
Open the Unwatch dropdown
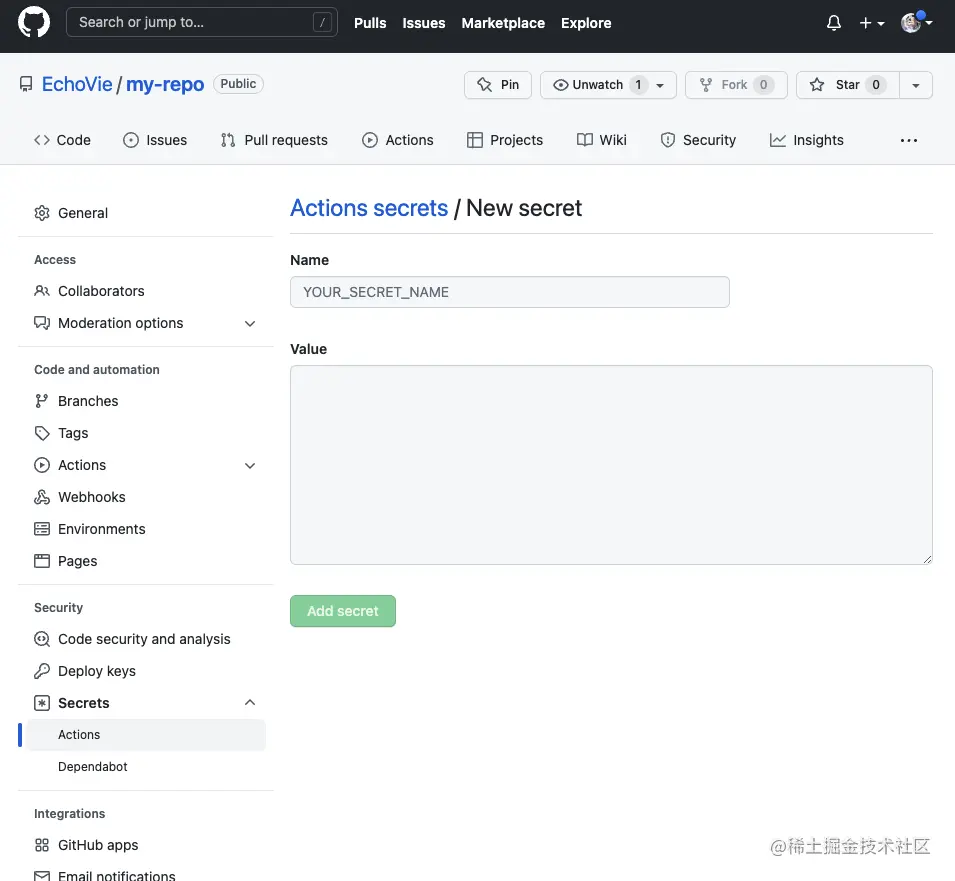coord(608,85)
